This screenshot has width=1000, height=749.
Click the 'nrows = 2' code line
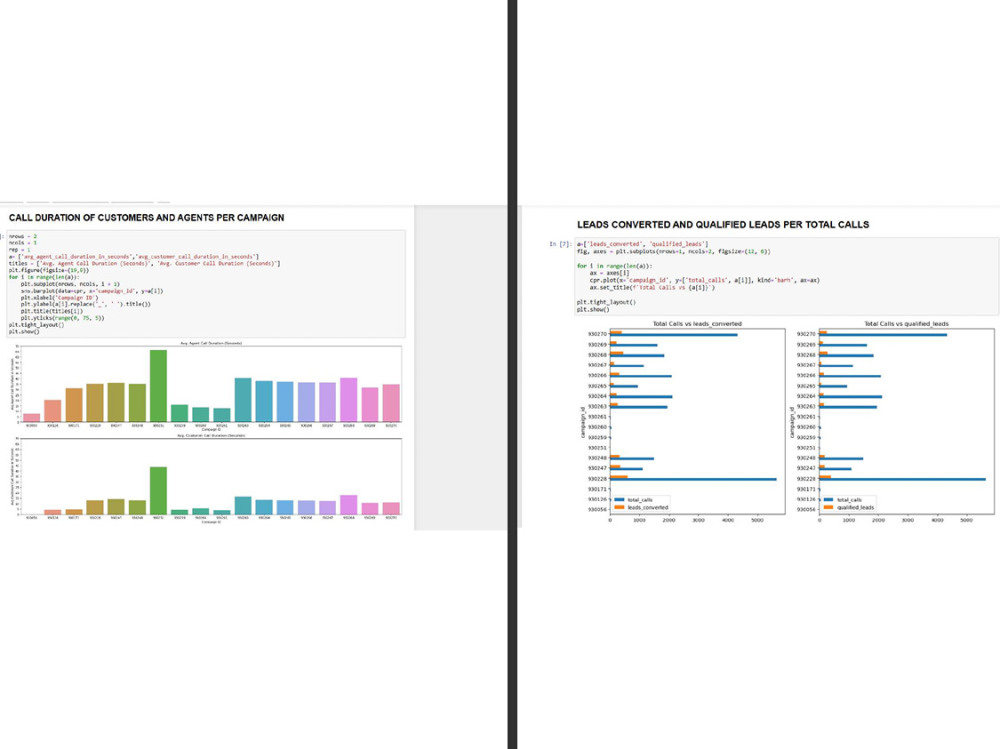click(23, 236)
